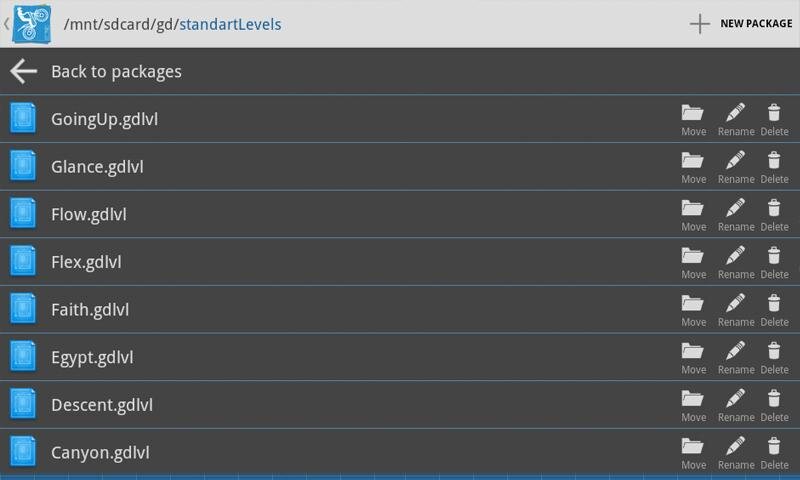Select the Flow.gdlvl file entry

pos(88,214)
